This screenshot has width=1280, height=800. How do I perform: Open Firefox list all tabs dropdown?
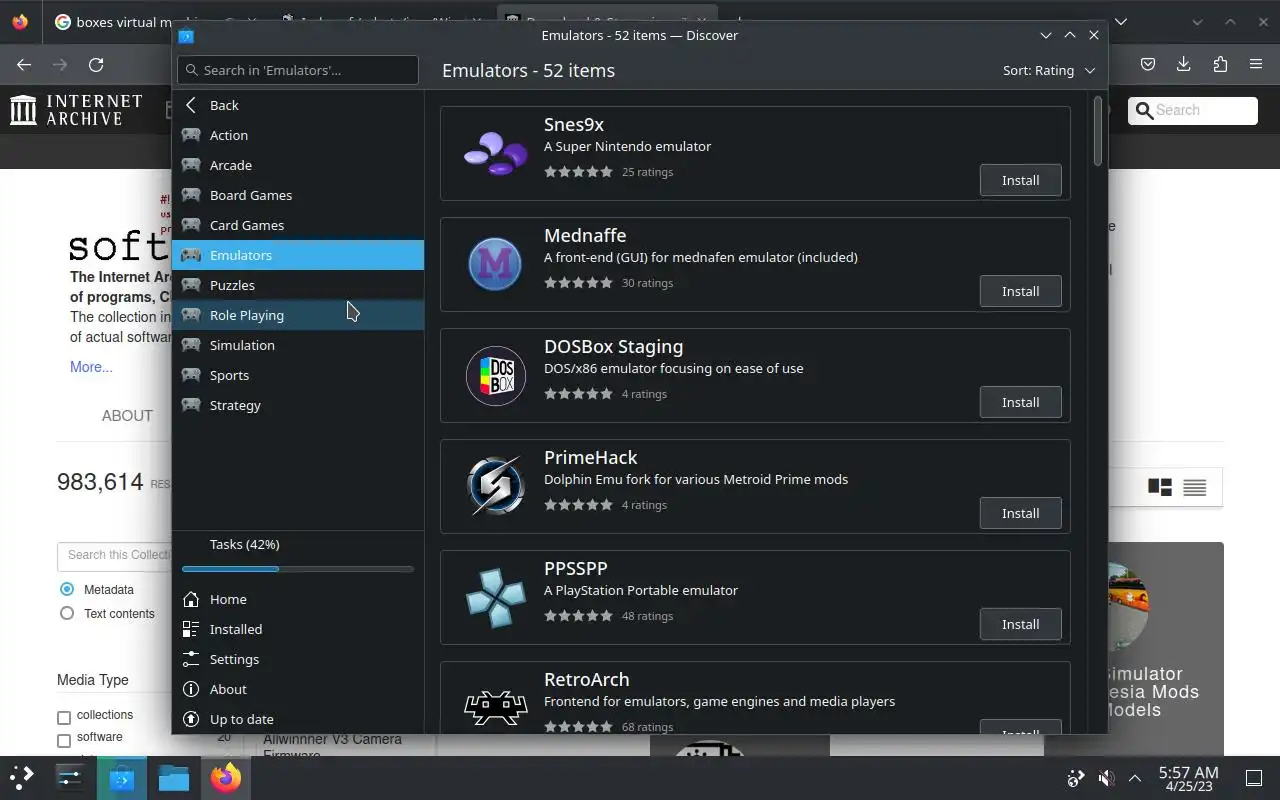[1121, 21]
